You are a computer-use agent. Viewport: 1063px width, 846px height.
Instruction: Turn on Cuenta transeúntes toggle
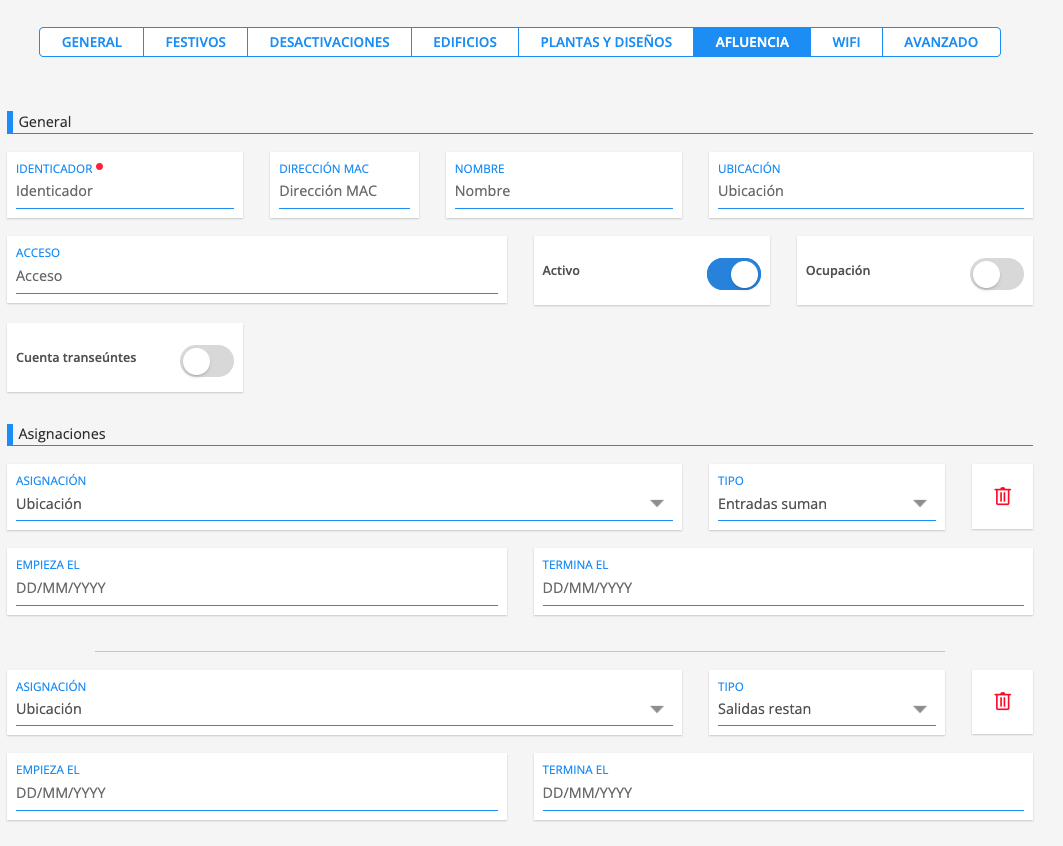[x=207, y=361]
